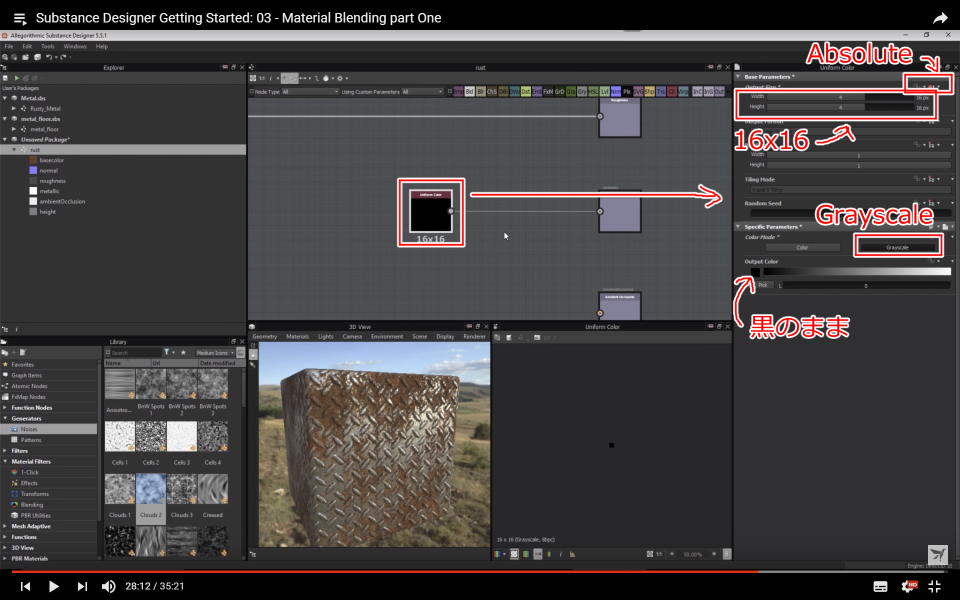Image resolution: width=960 pixels, height=600 pixels.
Task: Add a Levels node (Lvl)
Action: (x=604, y=92)
